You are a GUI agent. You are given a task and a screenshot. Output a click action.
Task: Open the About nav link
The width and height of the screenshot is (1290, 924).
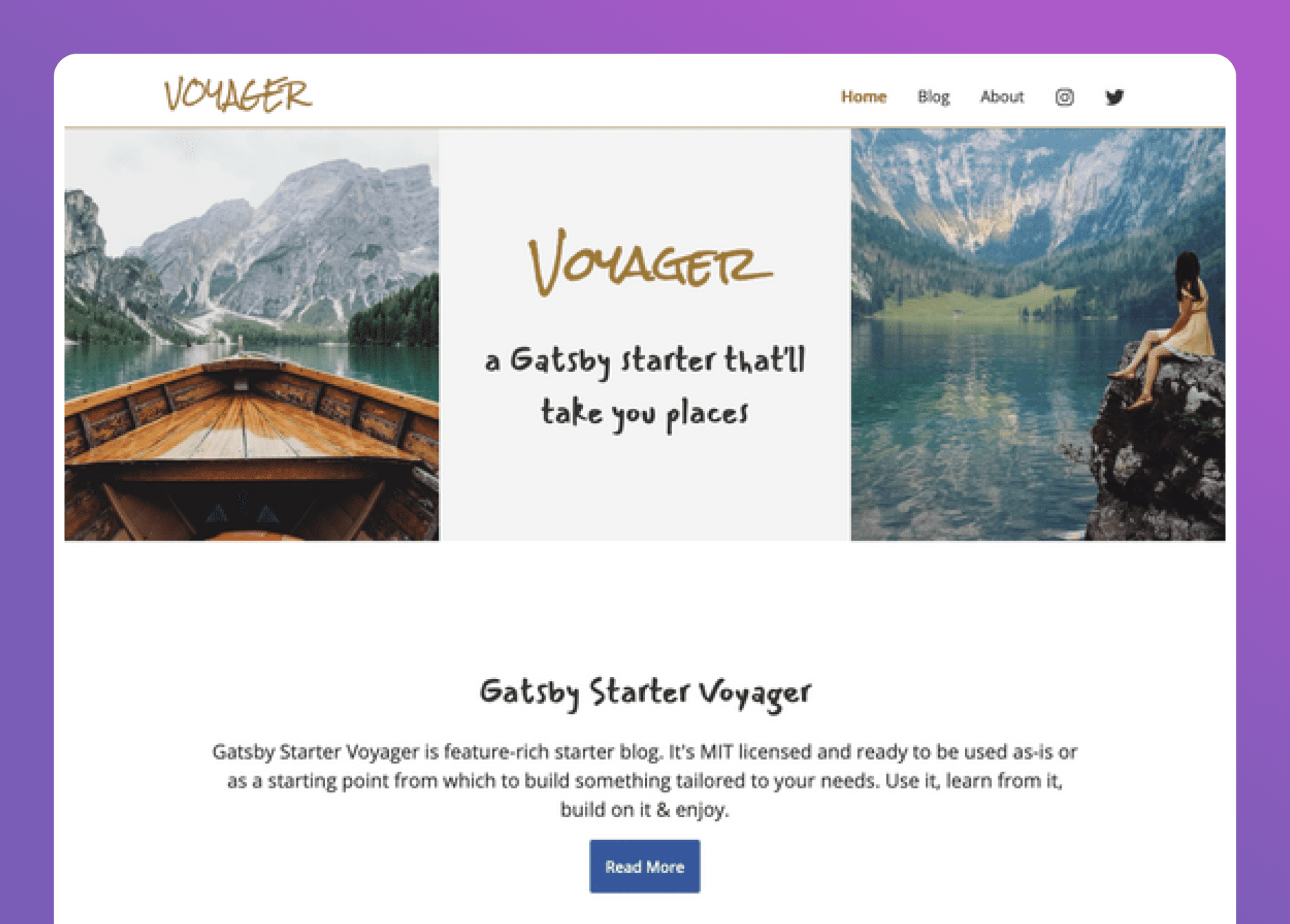[1002, 97]
